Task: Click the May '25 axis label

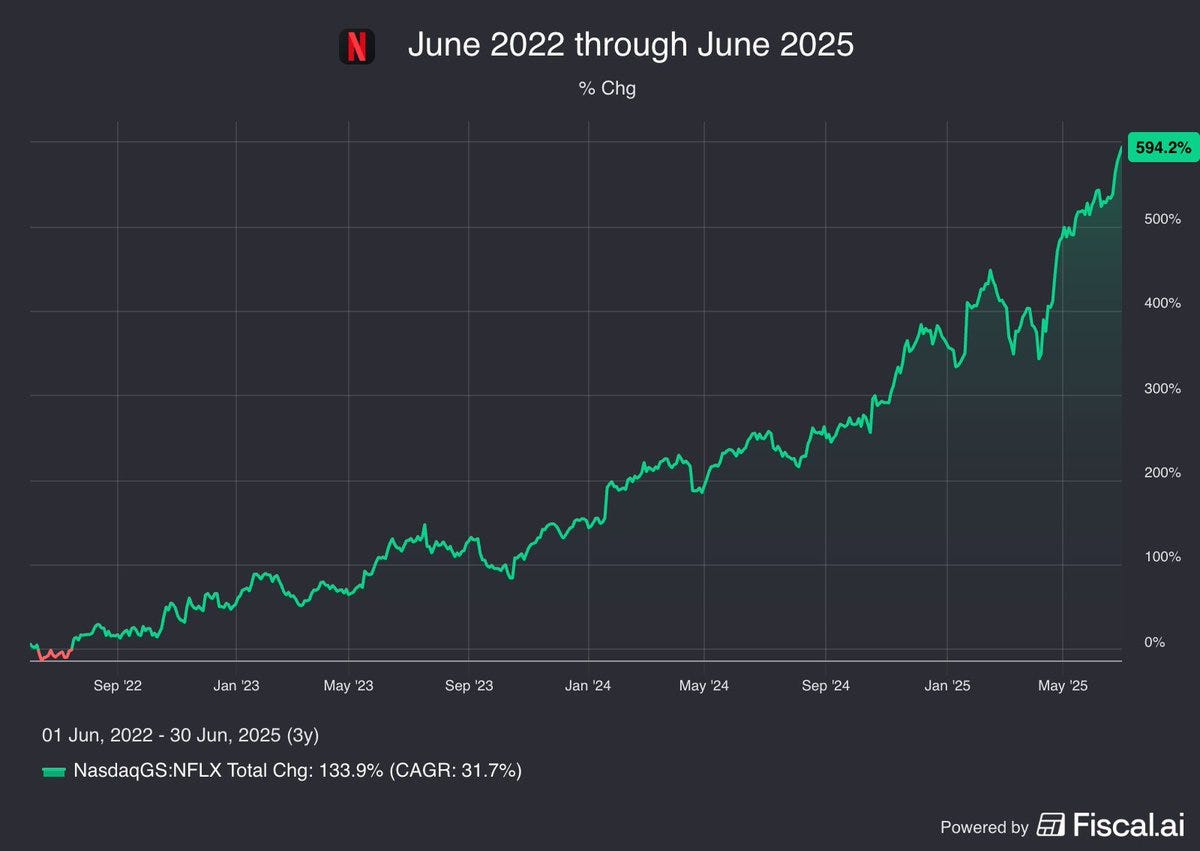Action: click(x=1064, y=686)
